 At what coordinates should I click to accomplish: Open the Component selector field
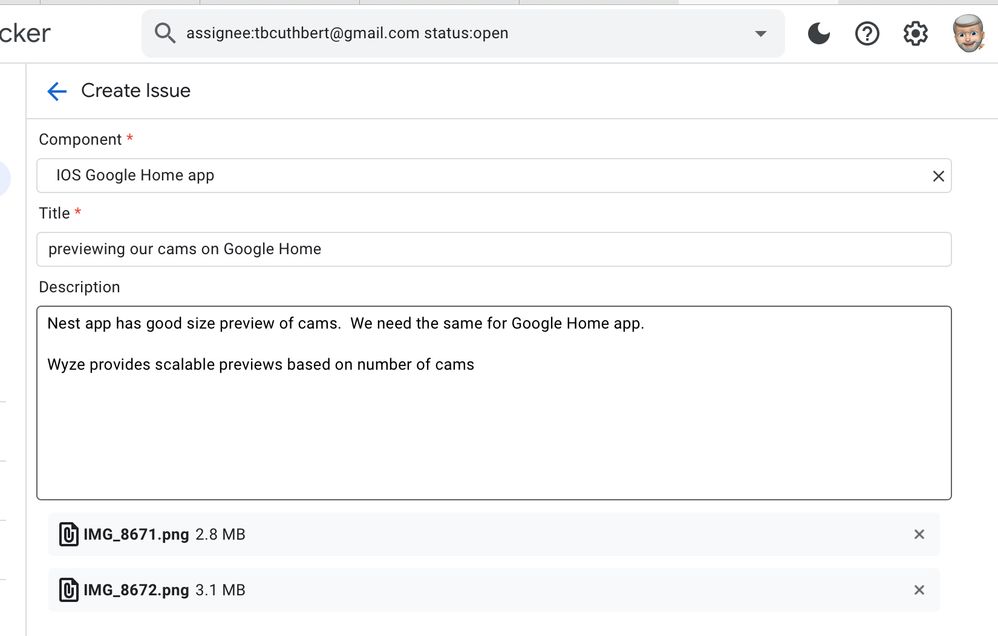coord(480,176)
